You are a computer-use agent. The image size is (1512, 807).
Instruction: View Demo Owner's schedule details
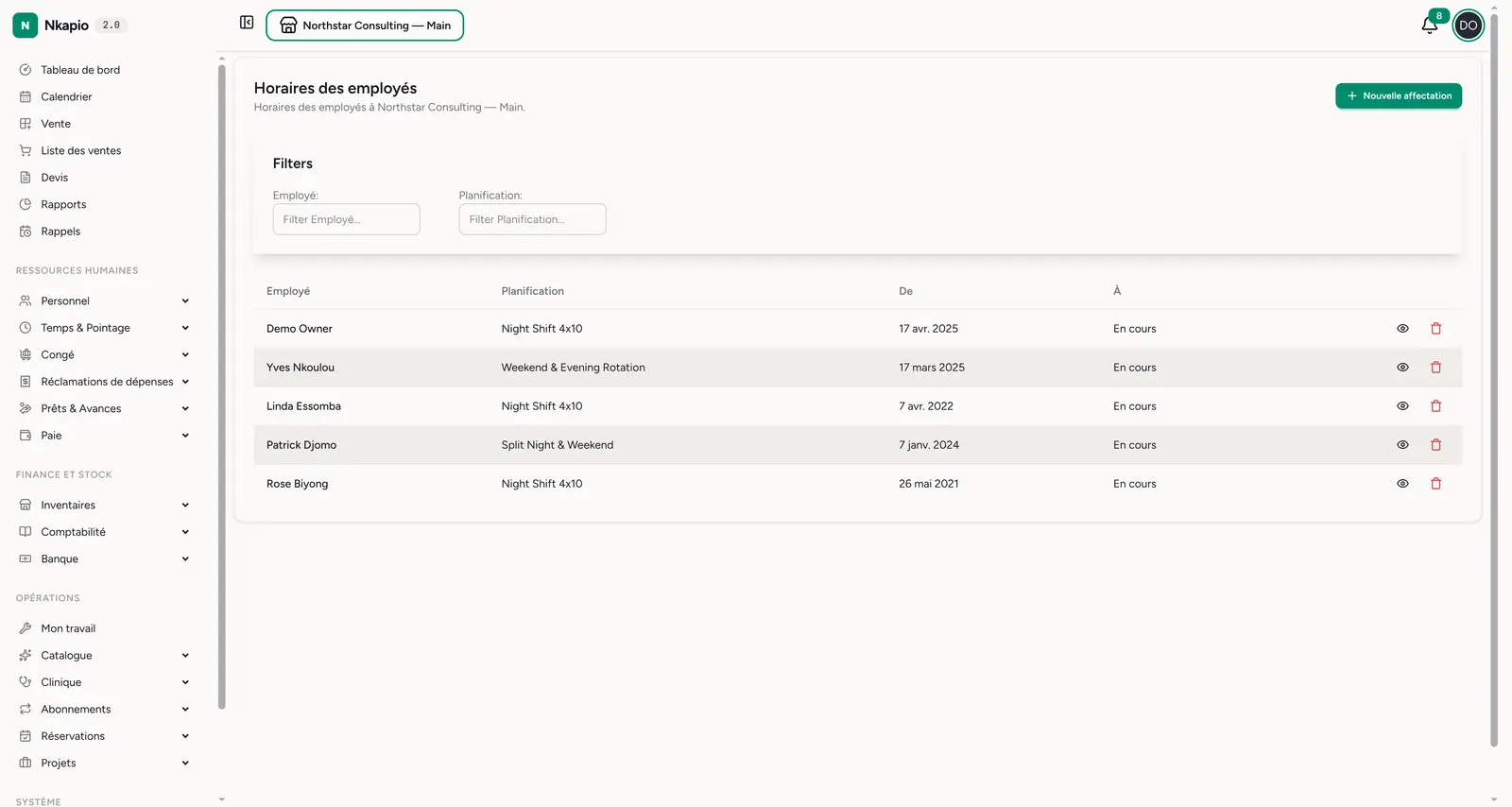pyautogui.click(x=1402, y=329)
